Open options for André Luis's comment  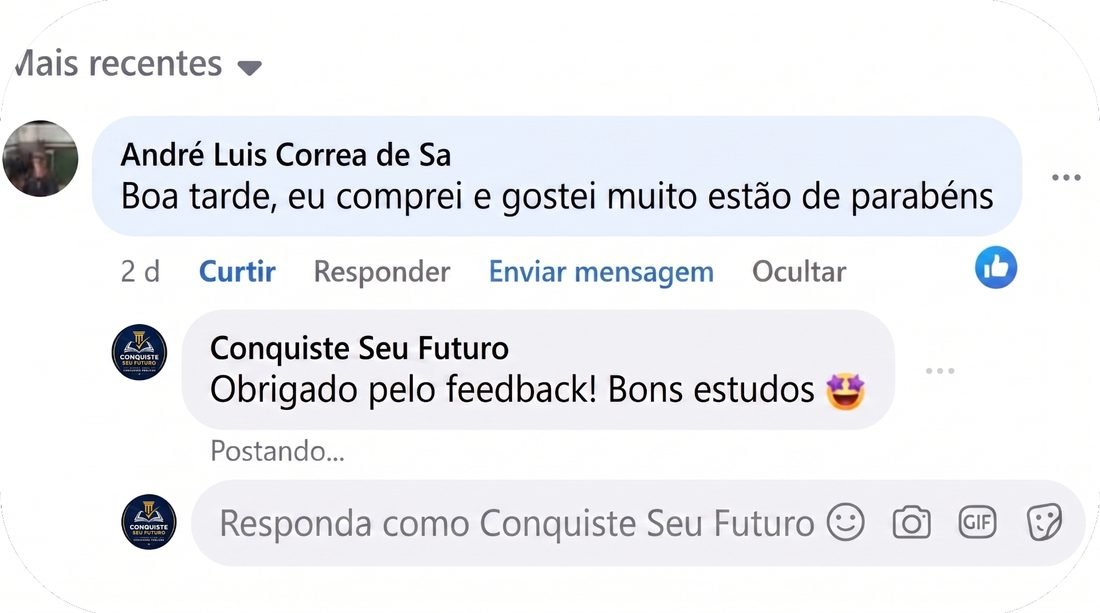pyautogui.click(x=1066, y=177)
